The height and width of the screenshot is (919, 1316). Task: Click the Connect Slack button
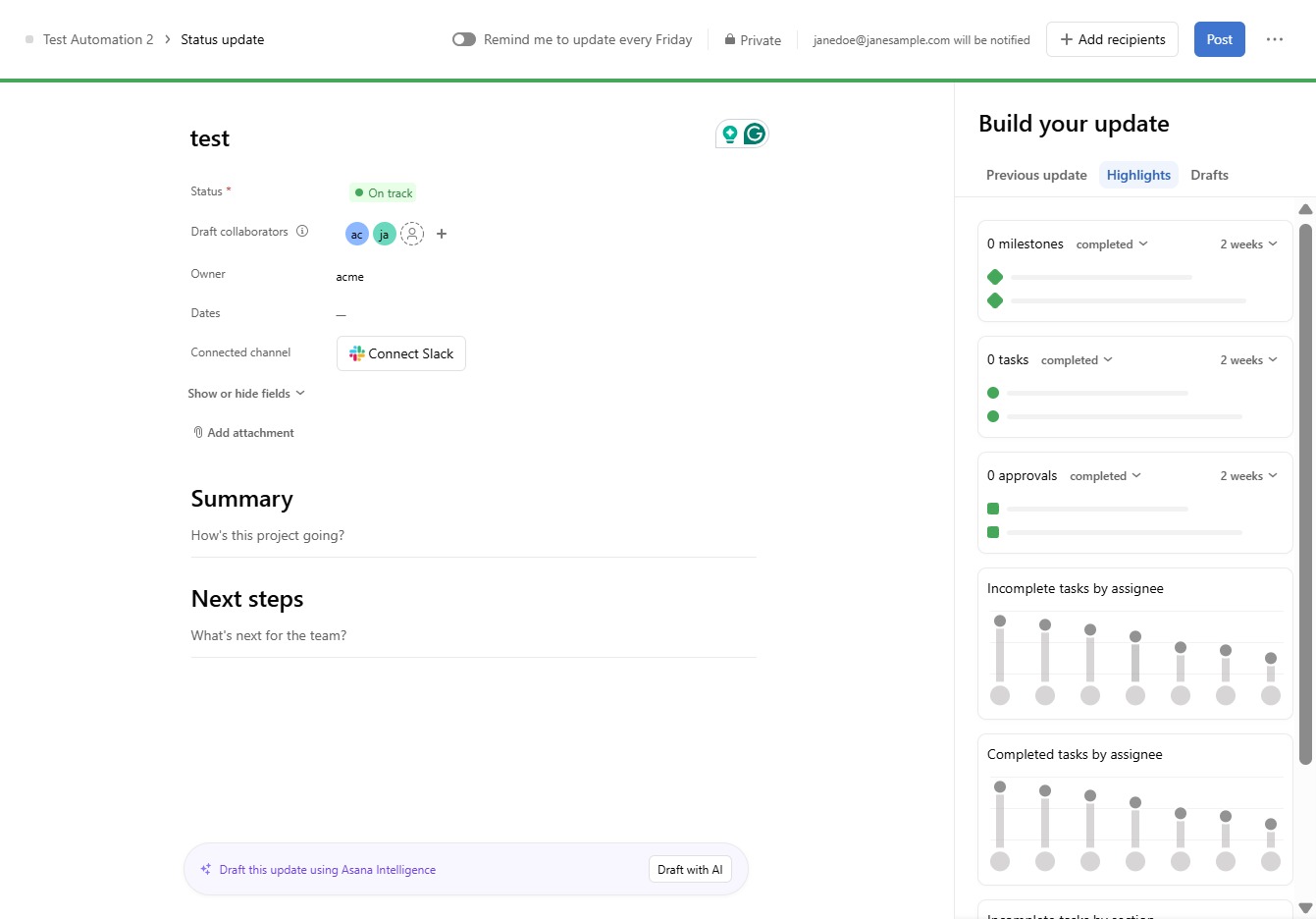[x=401, y=353]
